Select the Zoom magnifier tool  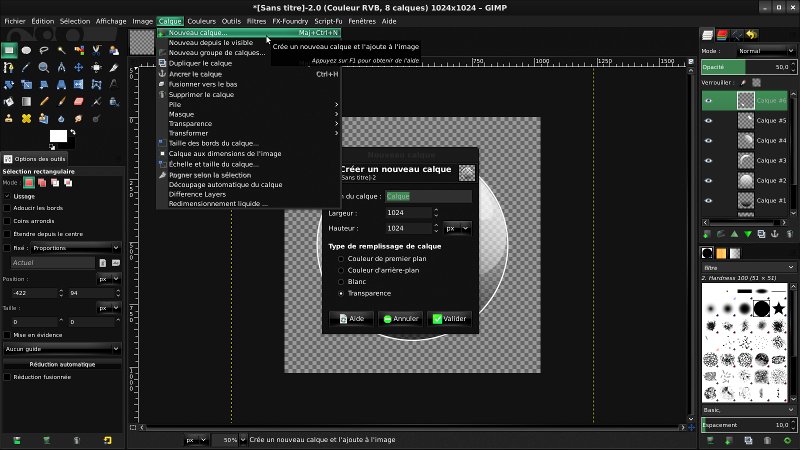[44, 67]
